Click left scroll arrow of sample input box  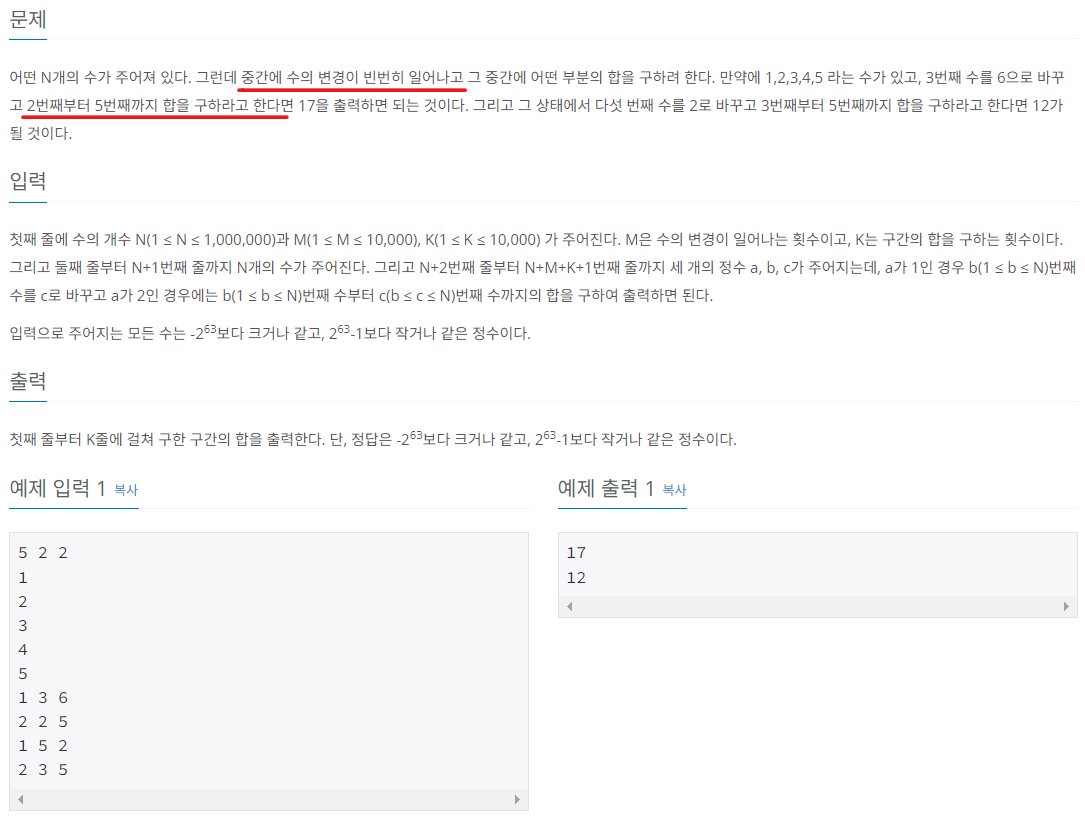point(21,799)
